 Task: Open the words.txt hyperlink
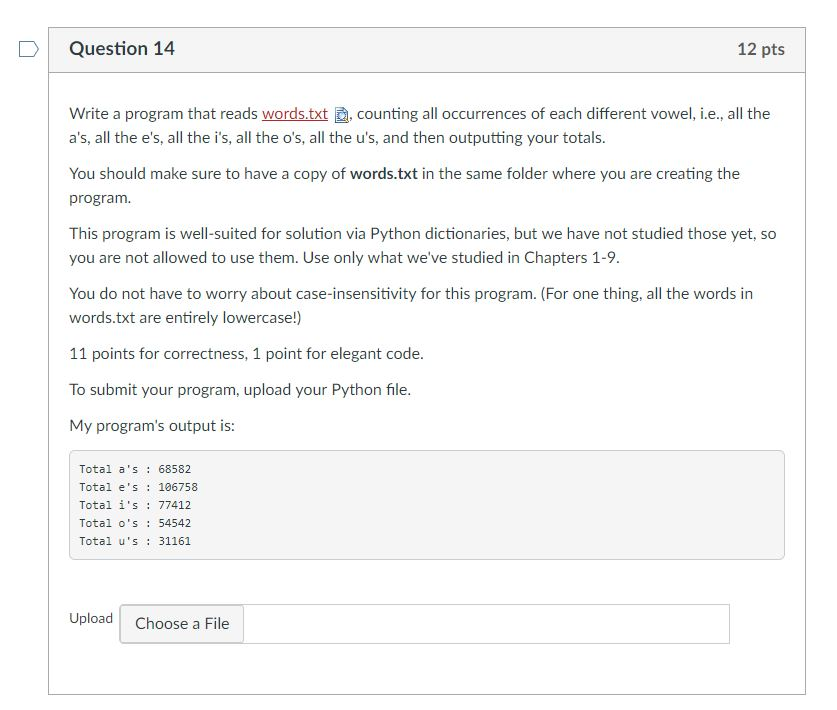(x=294, y=113)
